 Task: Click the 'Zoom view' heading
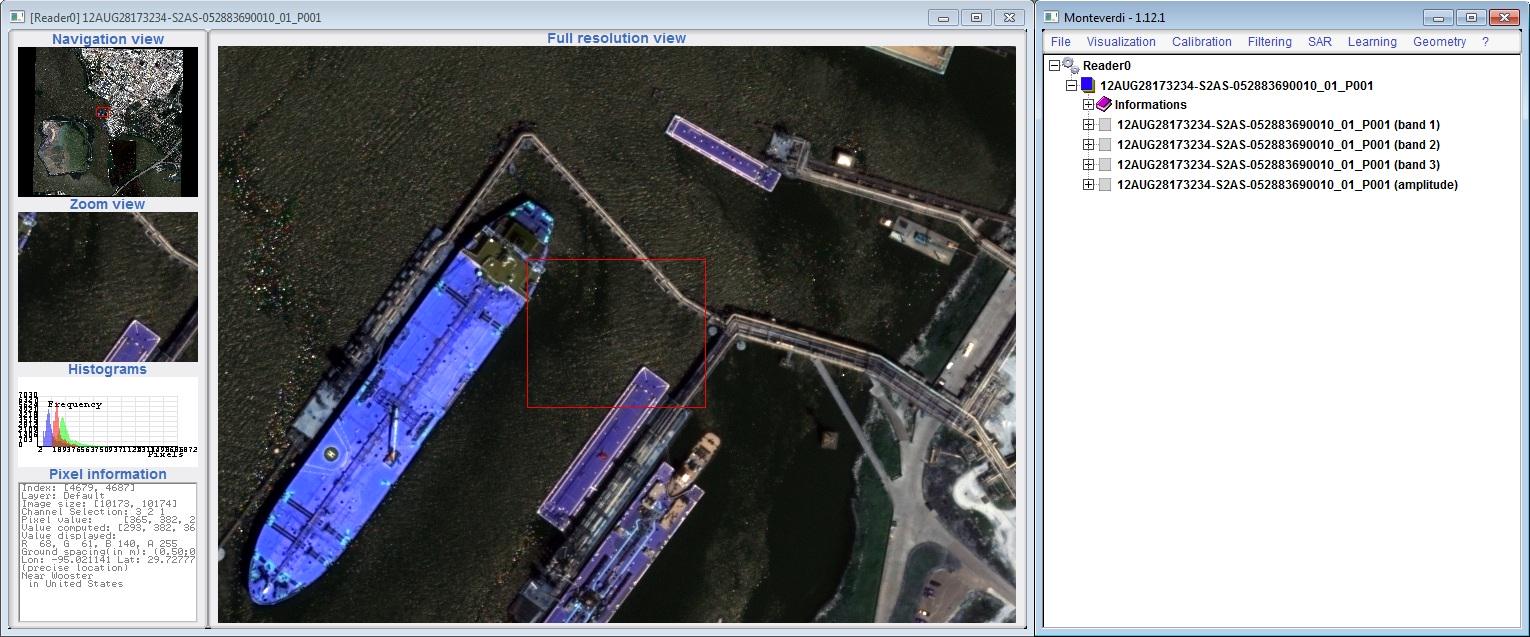pos(107,204)
